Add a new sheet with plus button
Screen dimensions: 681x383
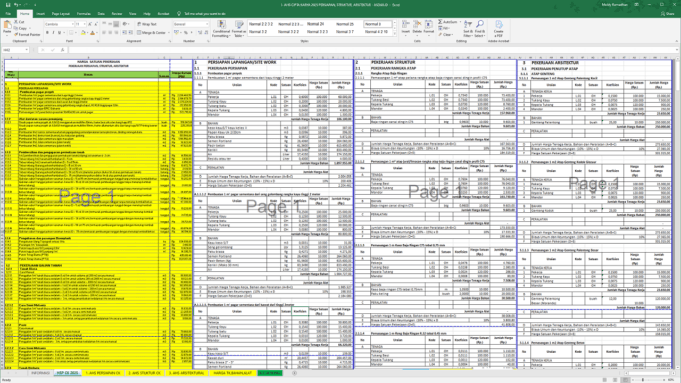coord(294,373)
